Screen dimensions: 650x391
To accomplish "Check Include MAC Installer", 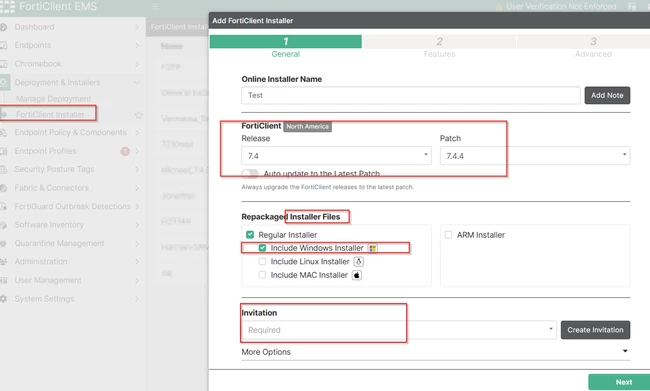I will pos(262,275).
